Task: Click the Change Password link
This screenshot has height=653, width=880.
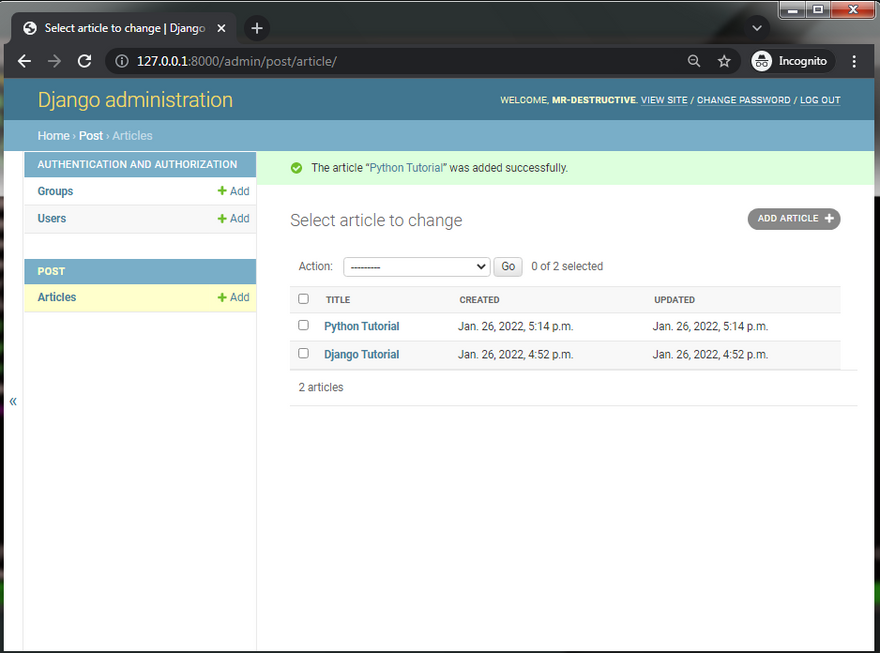Action: point(744,100)
